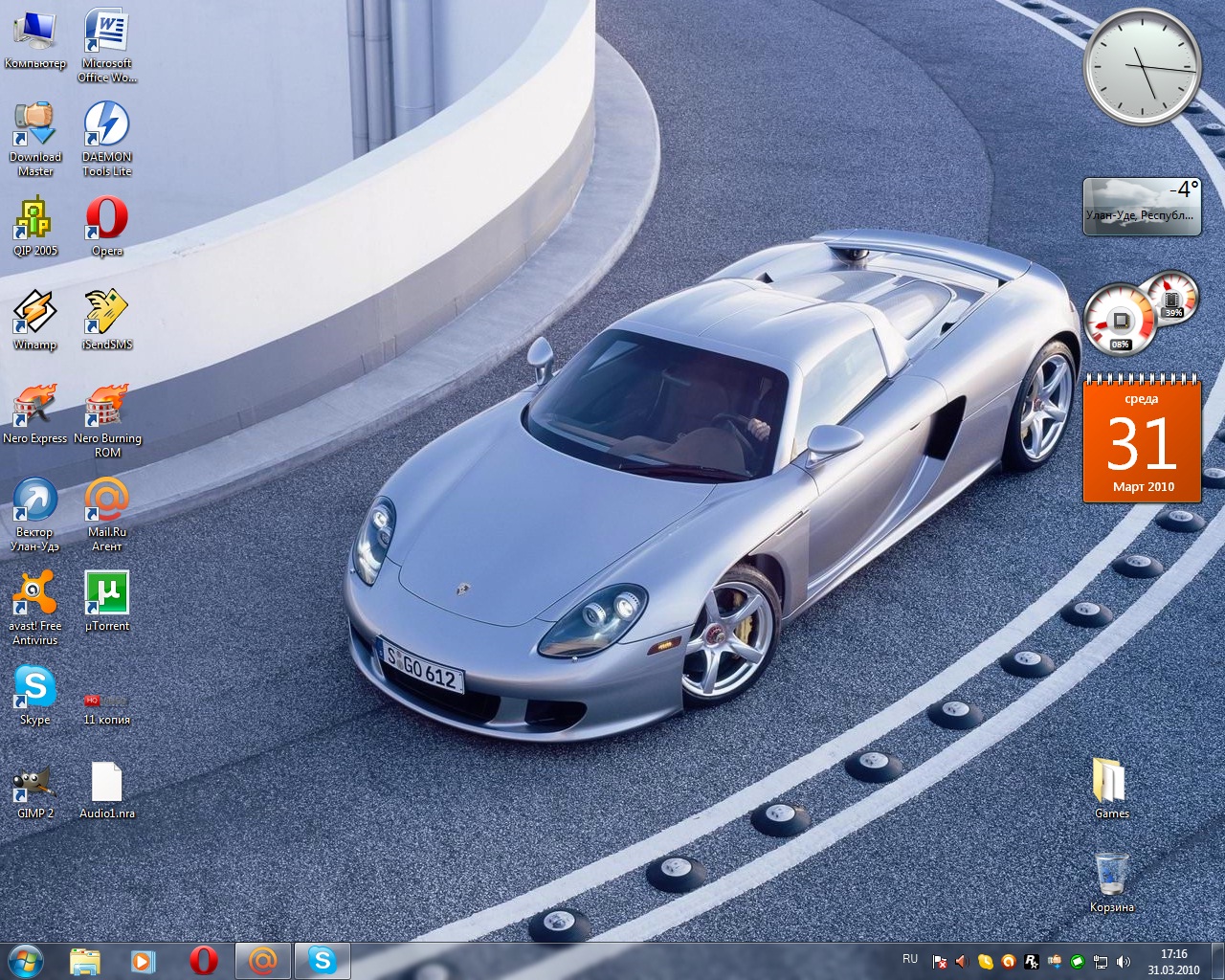Click the avast! Free Antivirus shortcut
Image resolution: width=1225 pixels, height=980 pixels.
[x=34, y=595]
